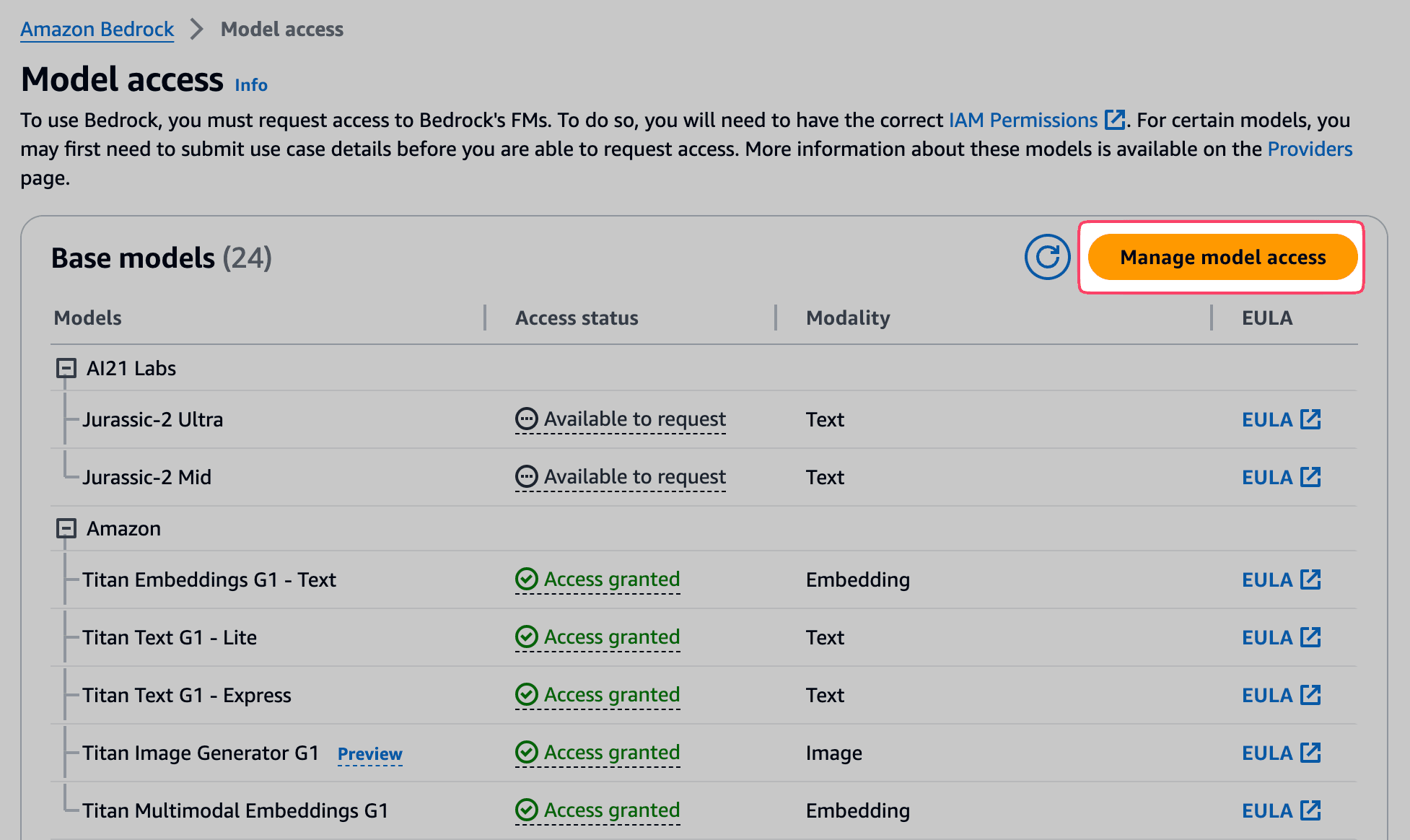This screenshot has height=840, width=1410.
Task: Go to Amazon Bedrock breadcrumb link
Action: pos(97,29)
